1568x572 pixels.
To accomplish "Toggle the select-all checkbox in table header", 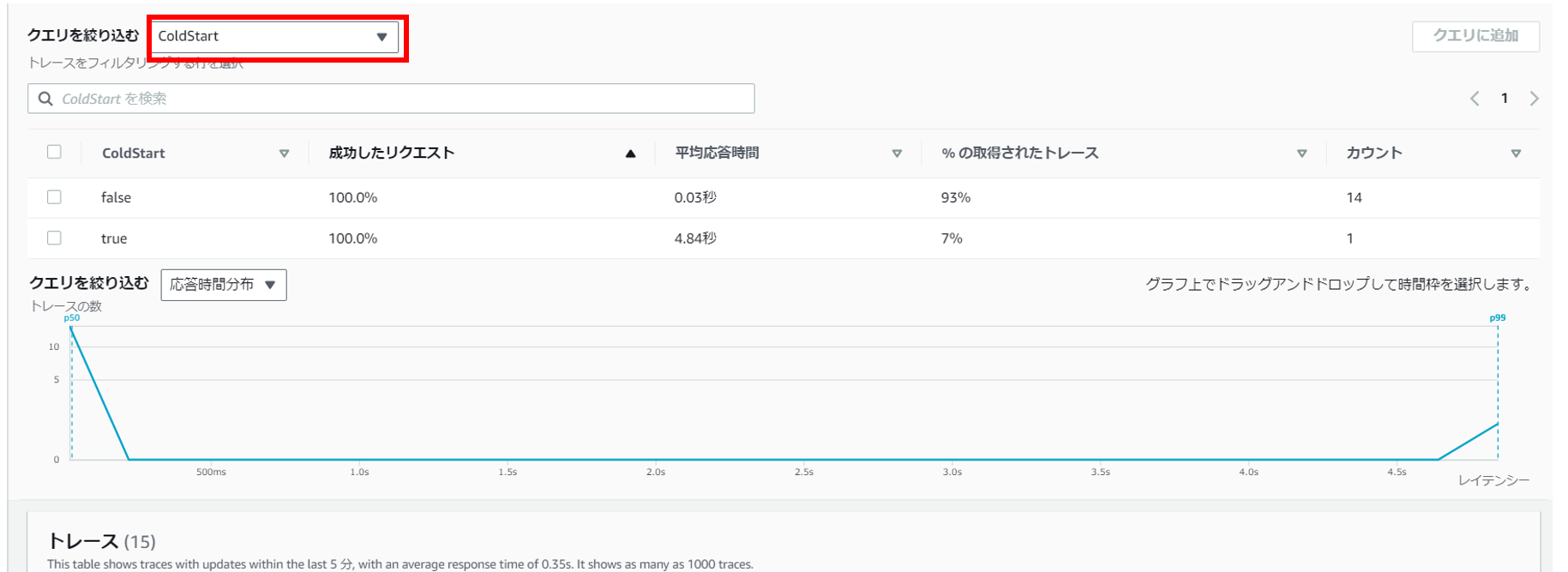I will point(54,152).
